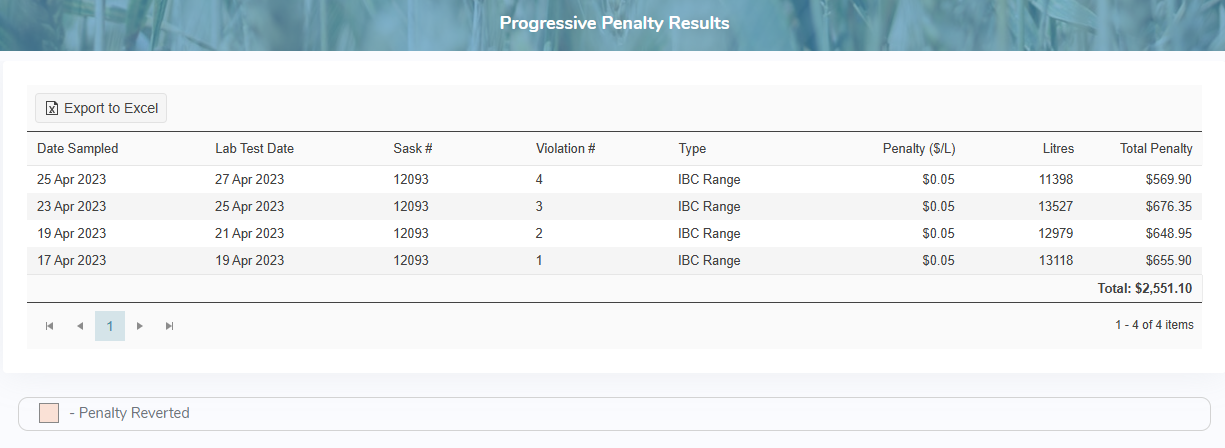Click the Export to Excel button
Viewport: 1225px width, 448px height.
coord(101,108)
